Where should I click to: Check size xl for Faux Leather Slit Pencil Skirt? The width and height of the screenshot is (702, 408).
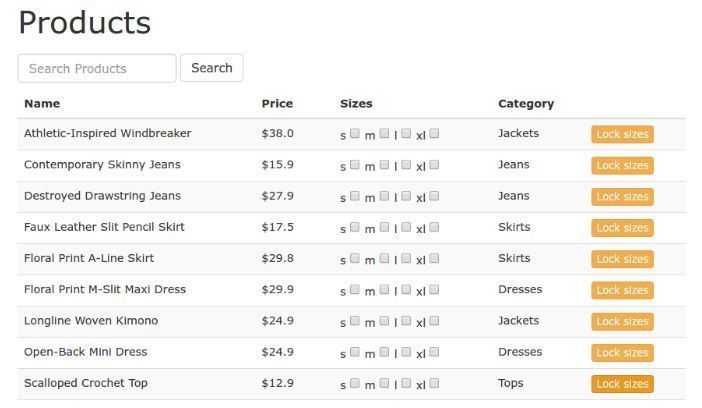(x=434, y=227)
